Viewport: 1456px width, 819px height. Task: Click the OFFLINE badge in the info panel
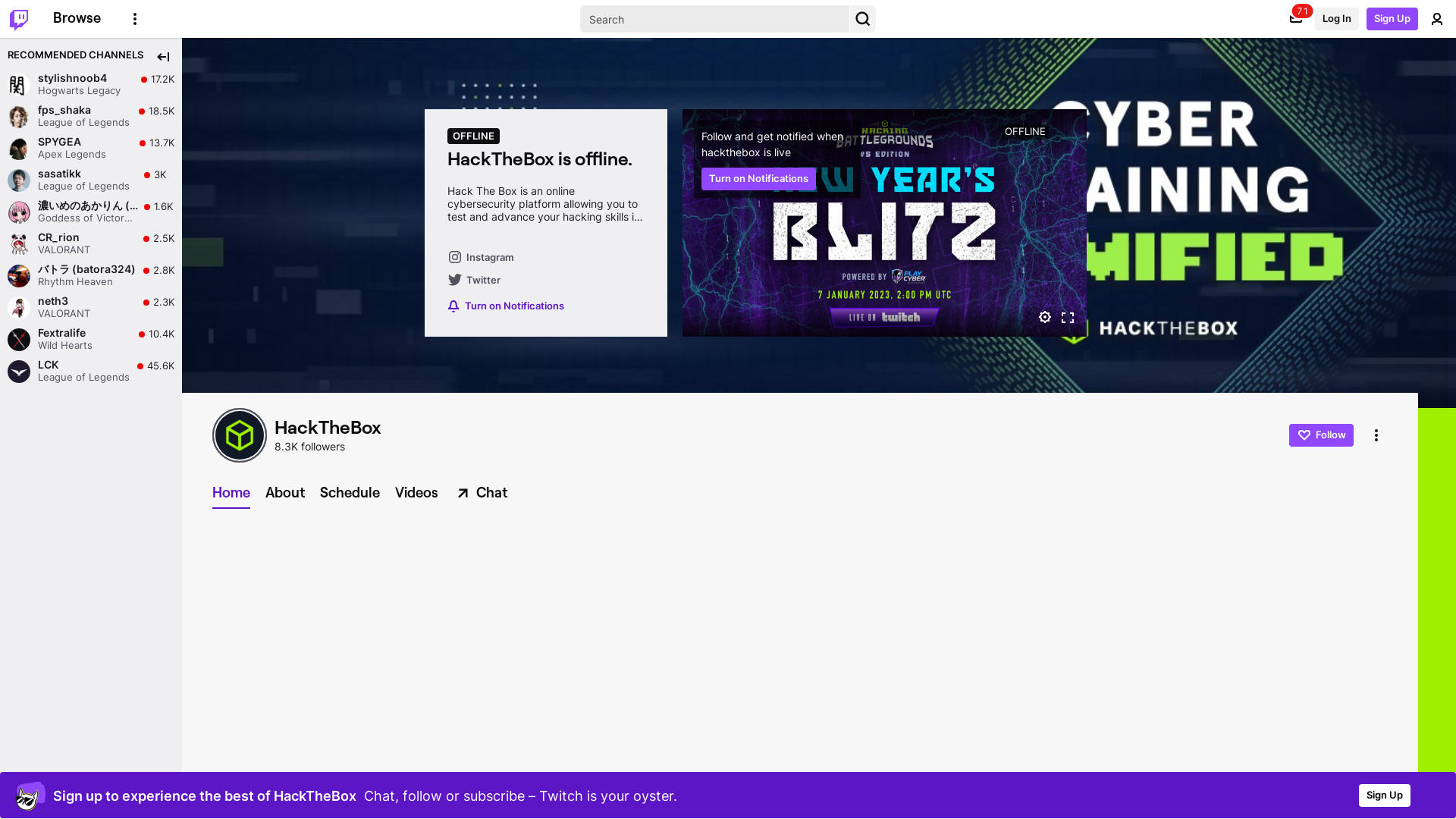pyautogui.click(x=473, y=136)
